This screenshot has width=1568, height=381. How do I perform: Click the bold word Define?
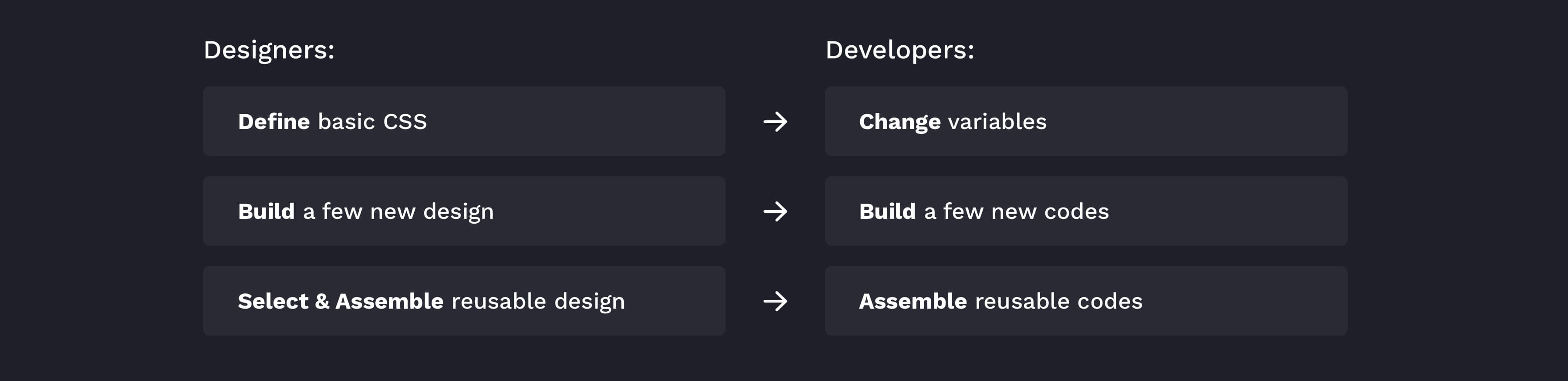(274, 121)
